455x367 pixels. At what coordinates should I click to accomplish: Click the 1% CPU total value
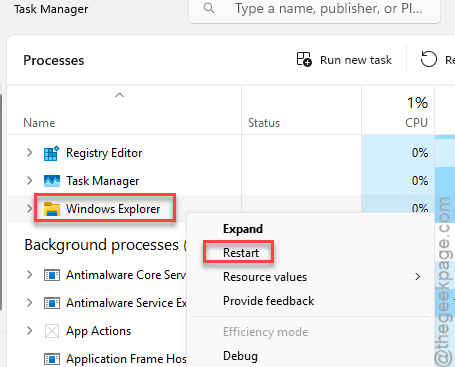pyautogui.click(x=417, y=103)
